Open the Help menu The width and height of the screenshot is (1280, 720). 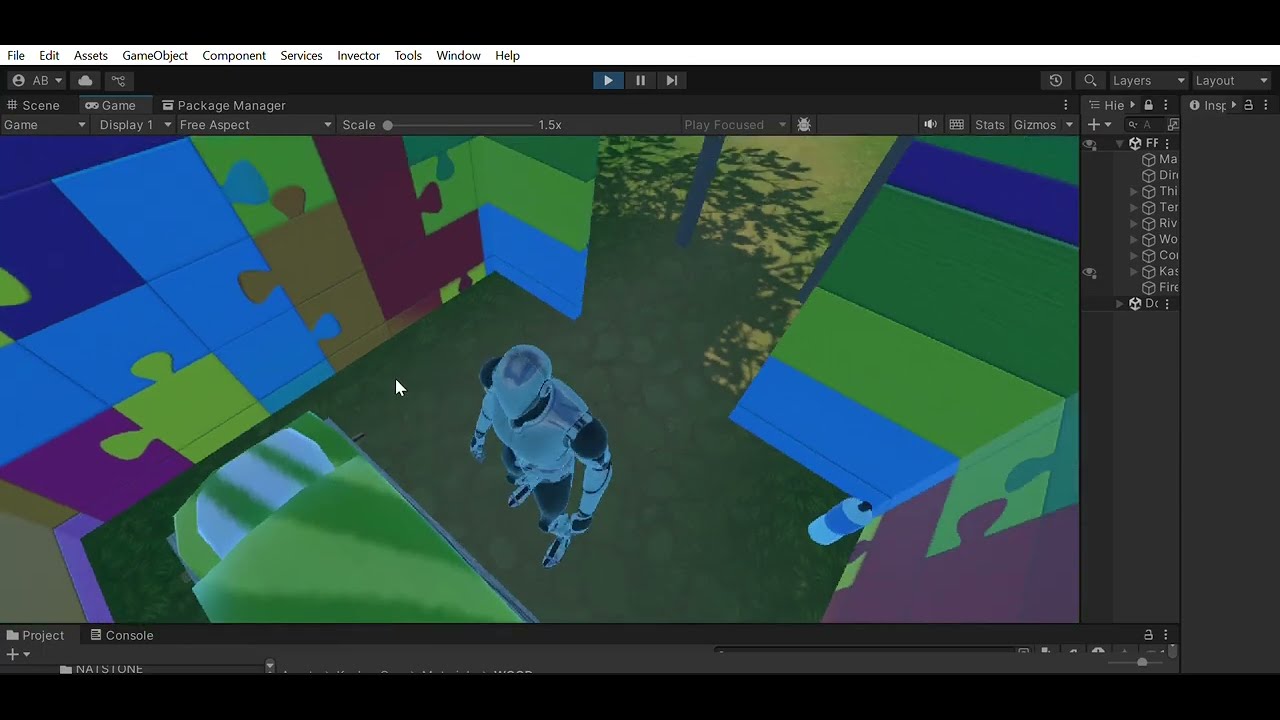click(507, 55)
